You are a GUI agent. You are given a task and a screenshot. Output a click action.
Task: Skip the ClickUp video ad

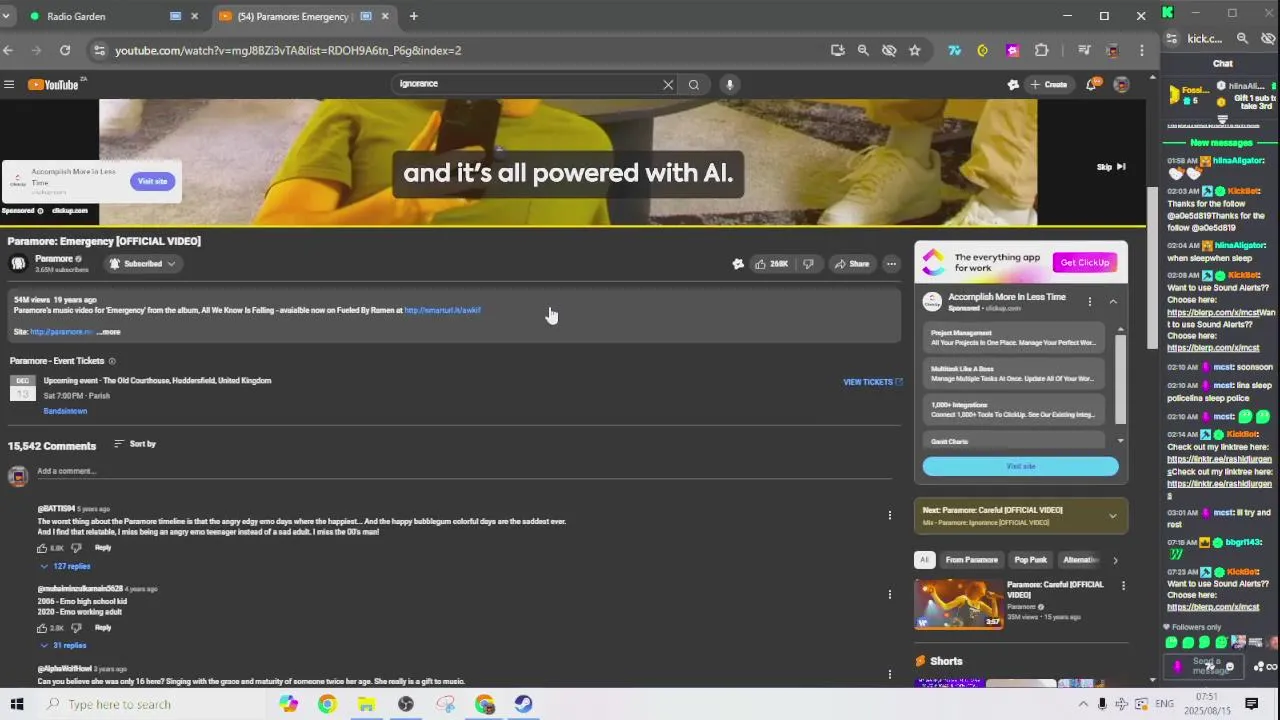(1111, 167)
